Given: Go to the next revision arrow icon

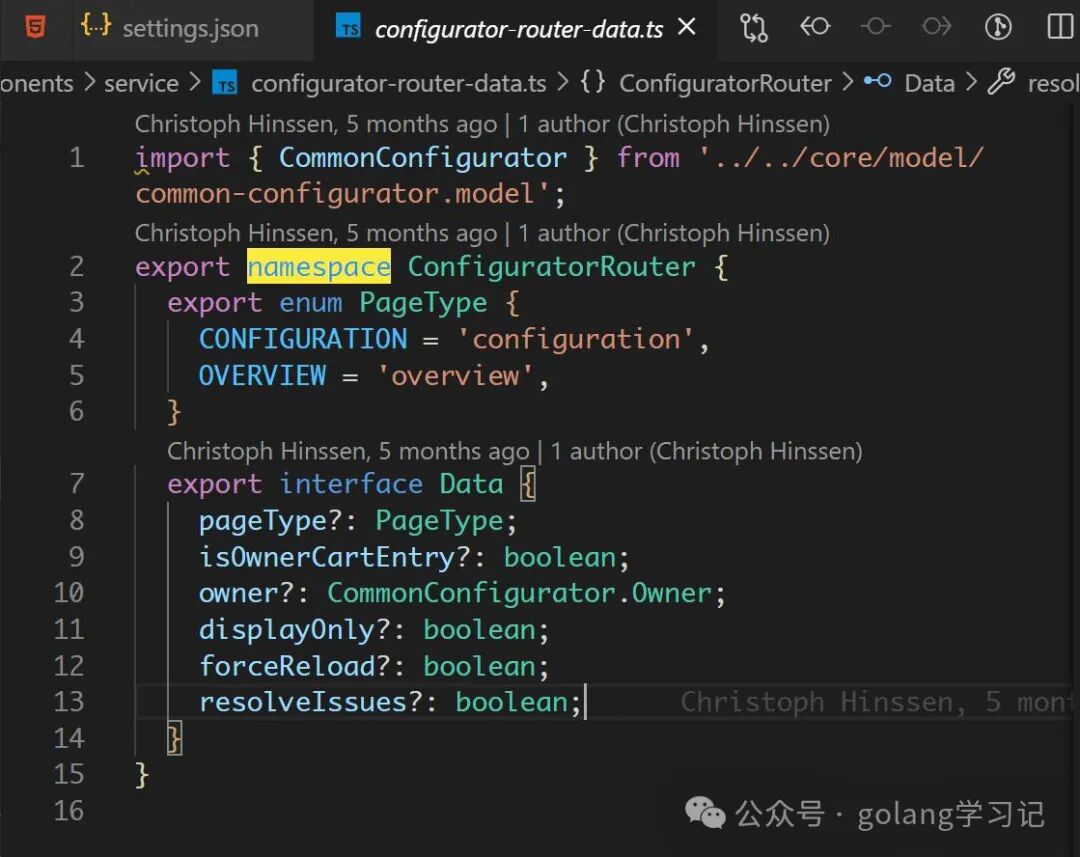Looking at the screenshot, I should tap(936, 27).
